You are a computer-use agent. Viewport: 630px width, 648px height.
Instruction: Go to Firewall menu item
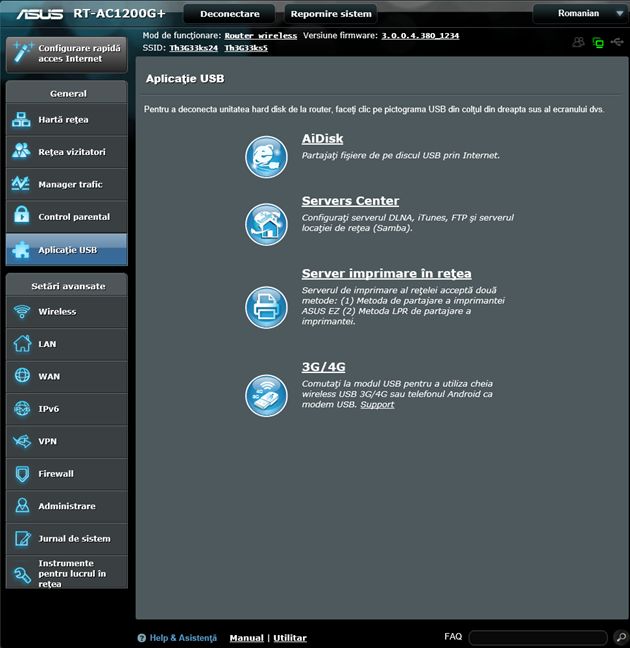point(66,474)
